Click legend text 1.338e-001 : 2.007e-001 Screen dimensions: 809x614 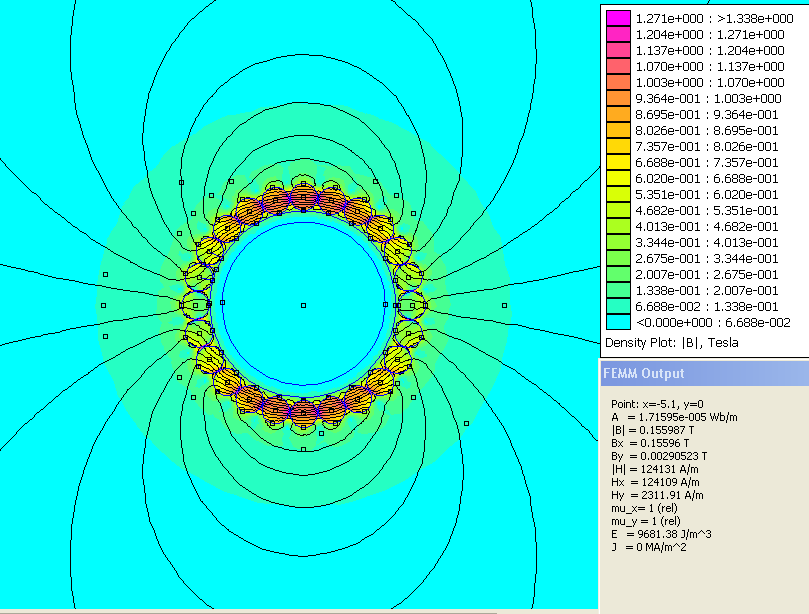pos(707,290)
